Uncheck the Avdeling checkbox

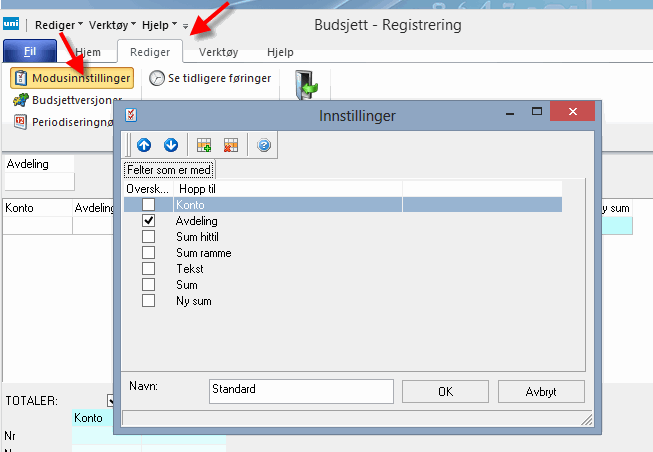click(149, 221)
